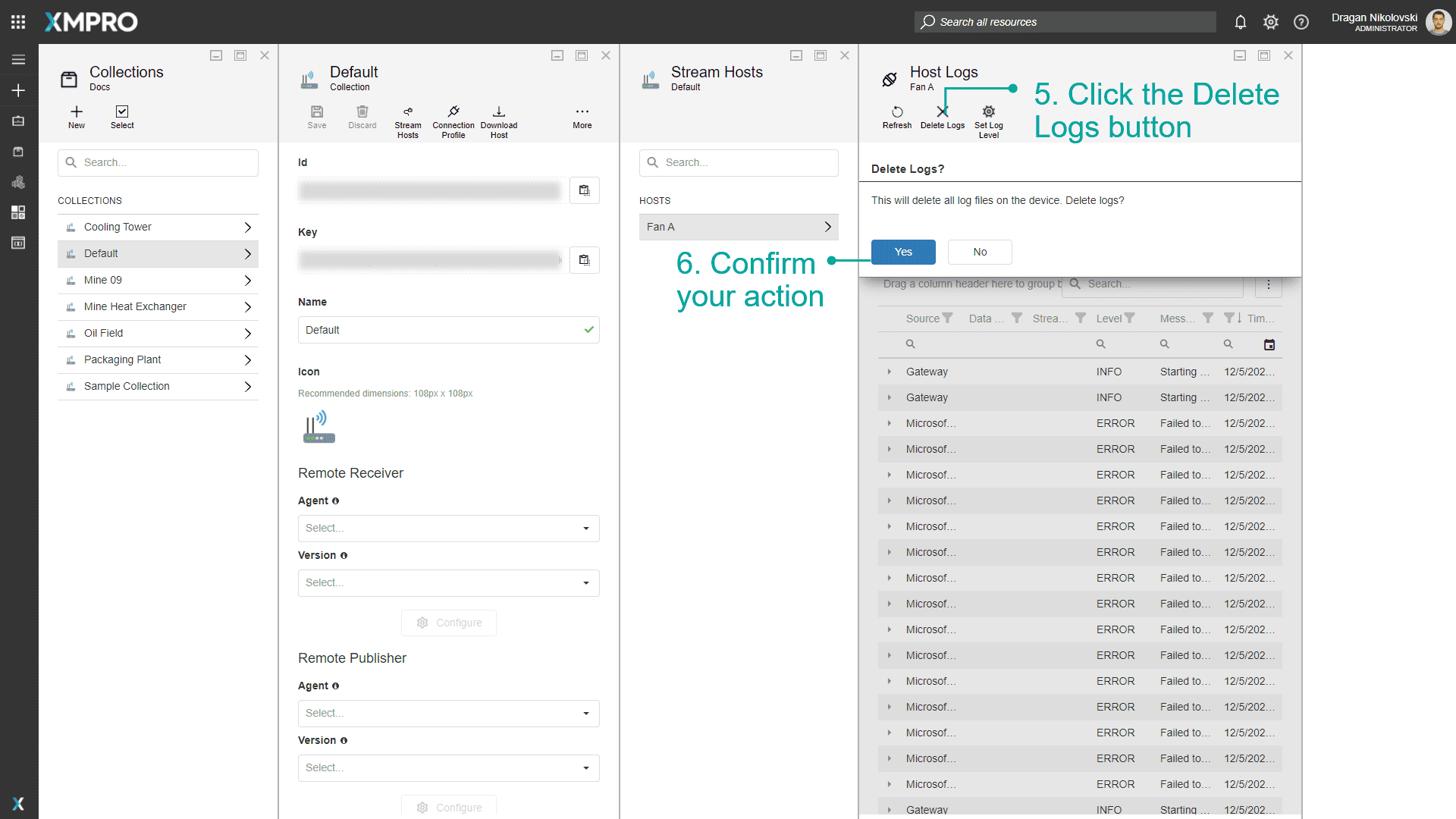
Task: Click the Download Host icon
Action: click(x=499, y=112)
